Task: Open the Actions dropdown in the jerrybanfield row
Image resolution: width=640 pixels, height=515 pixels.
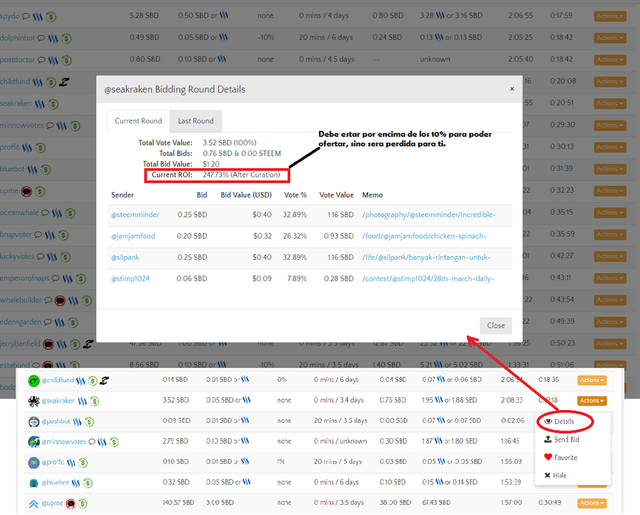Action: (x=610, y=344)
